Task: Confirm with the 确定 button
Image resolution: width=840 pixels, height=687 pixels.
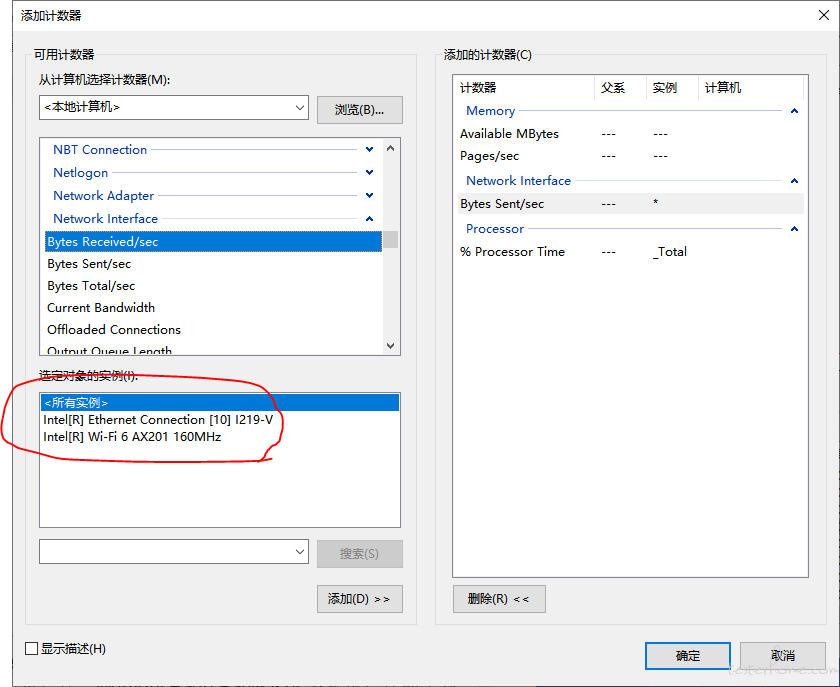Action: point(688,656)
